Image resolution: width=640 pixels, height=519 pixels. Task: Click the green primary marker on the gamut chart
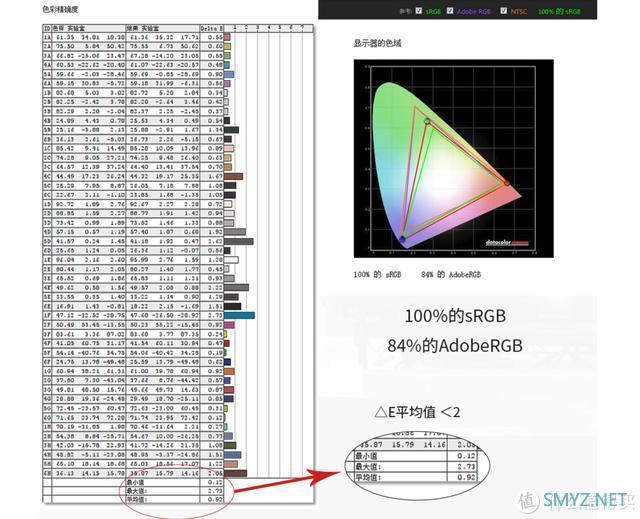coord(427,121)
